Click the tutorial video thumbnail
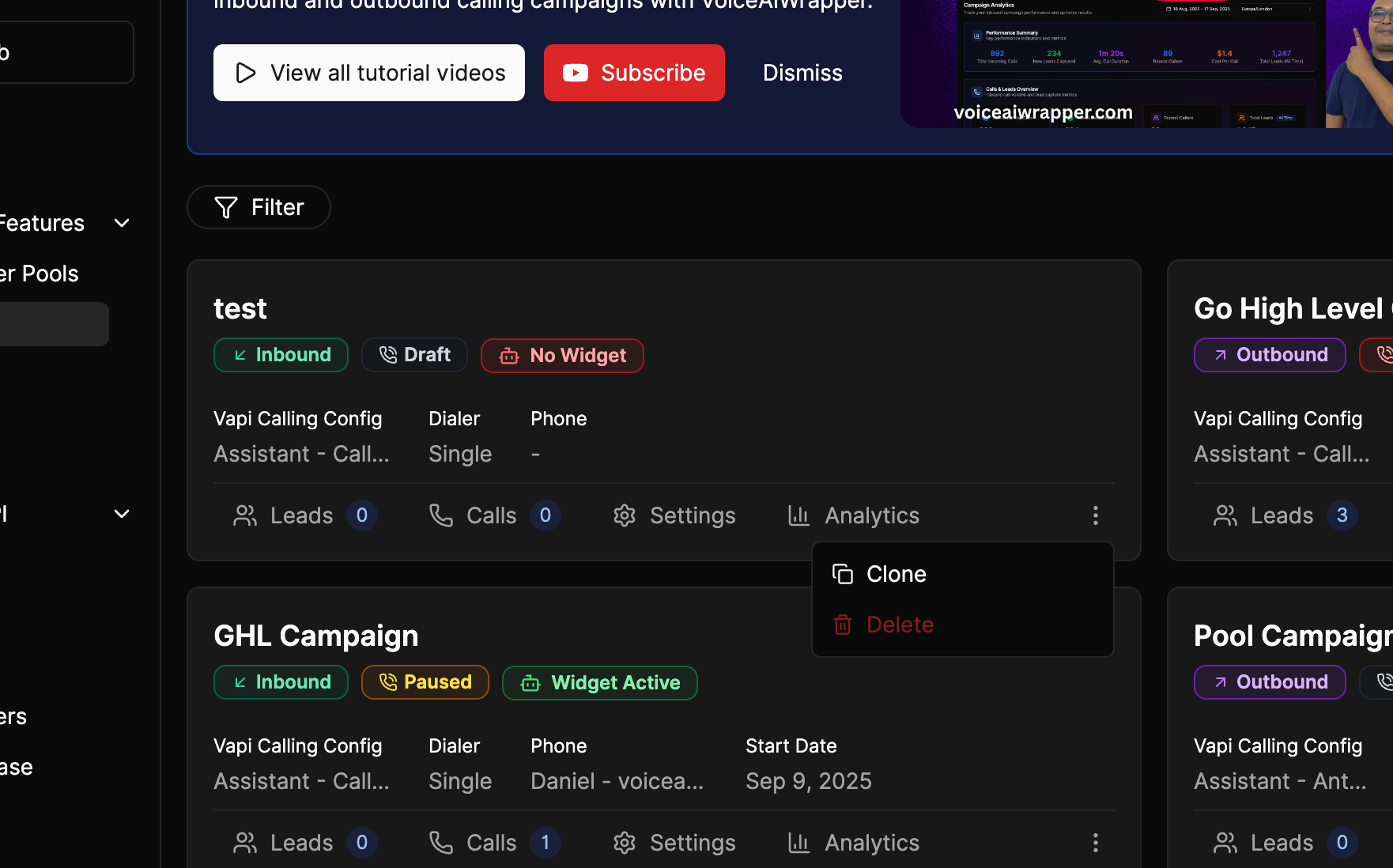1393x868 pixels. click(1146, 63)
